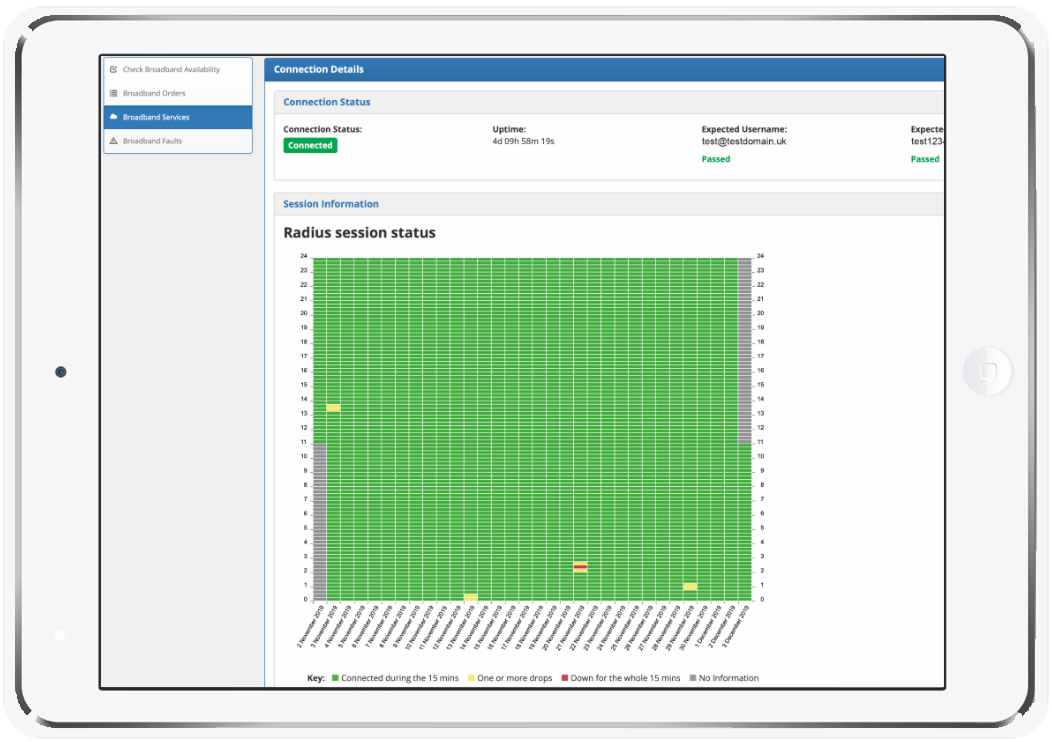Click the red downtime cell on the chart
Screen dimensions: 1052x742
[580, 567]
